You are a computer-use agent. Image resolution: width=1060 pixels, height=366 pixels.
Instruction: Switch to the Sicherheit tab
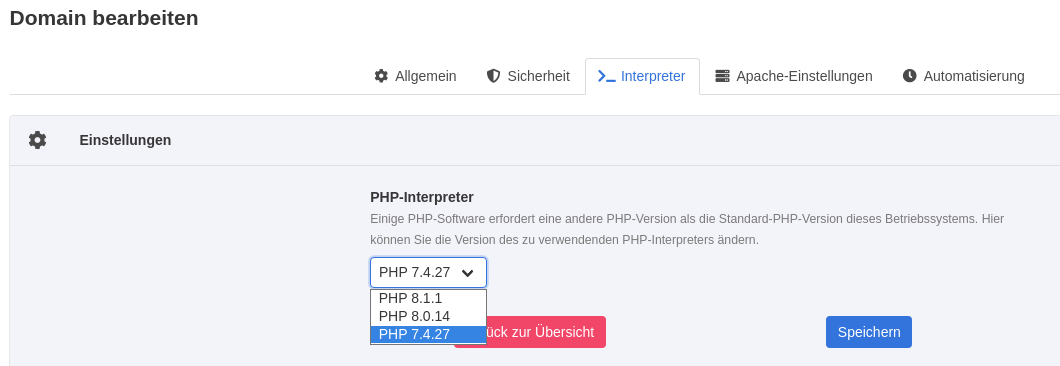tap(528, 76)
